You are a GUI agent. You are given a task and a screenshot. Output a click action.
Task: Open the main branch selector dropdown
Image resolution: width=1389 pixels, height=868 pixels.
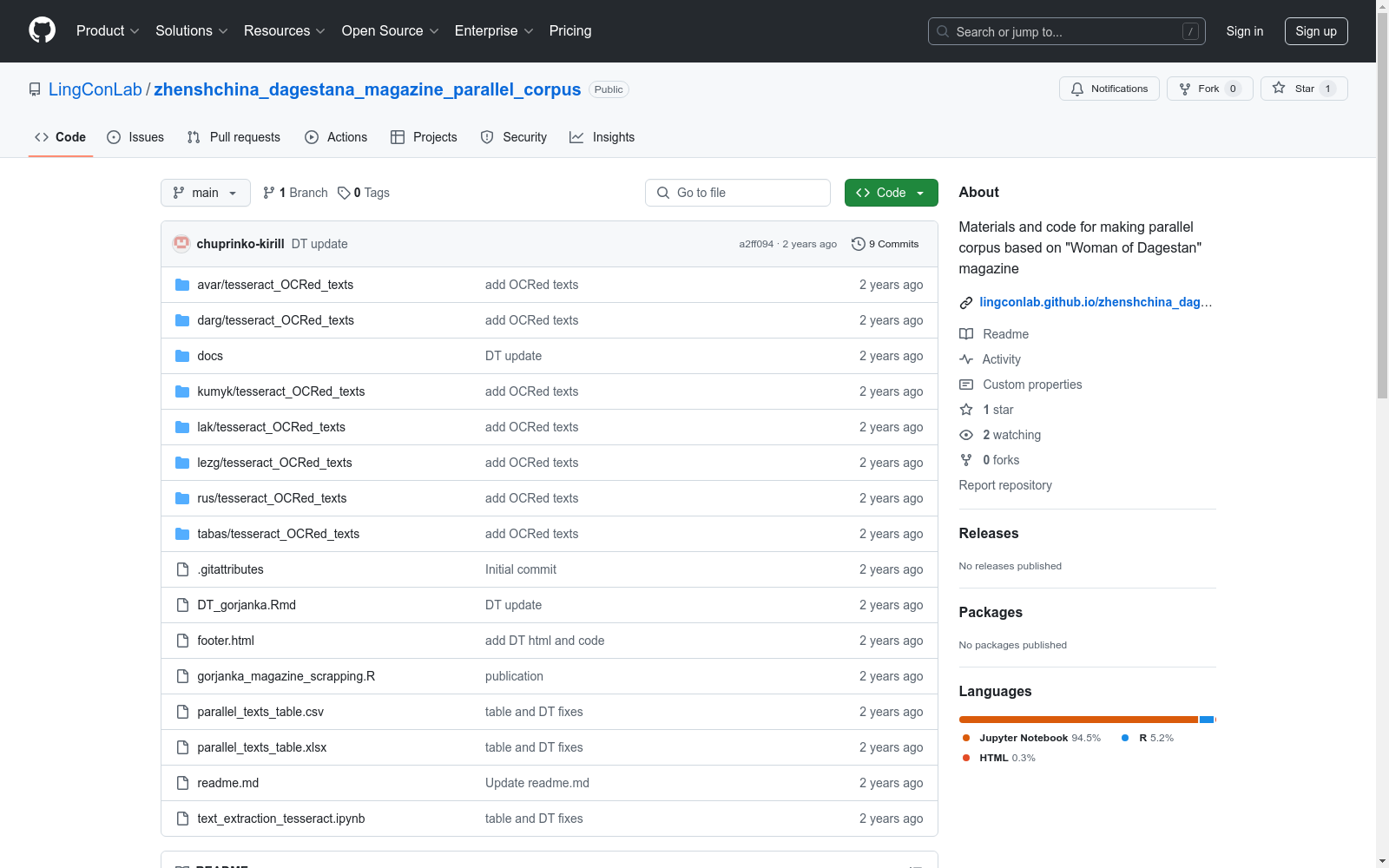pos(206,193)
